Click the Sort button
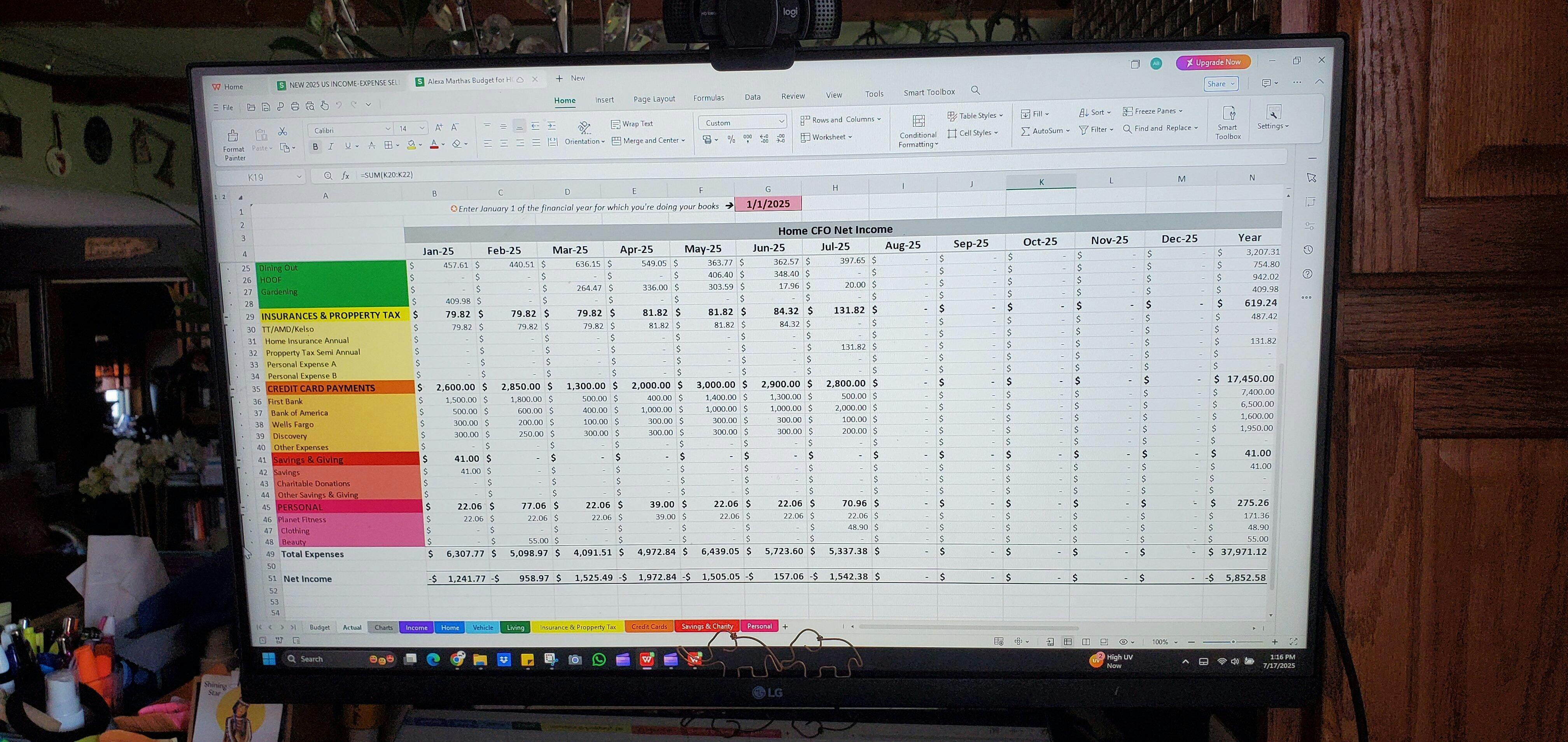This screenshot has height=742, width=1568. point(1095,113)
